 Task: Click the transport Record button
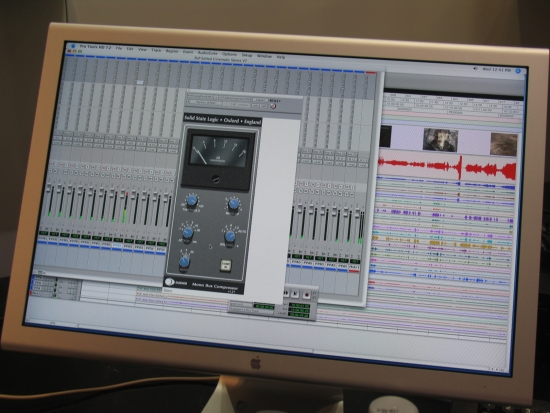[x=307, y=295]
